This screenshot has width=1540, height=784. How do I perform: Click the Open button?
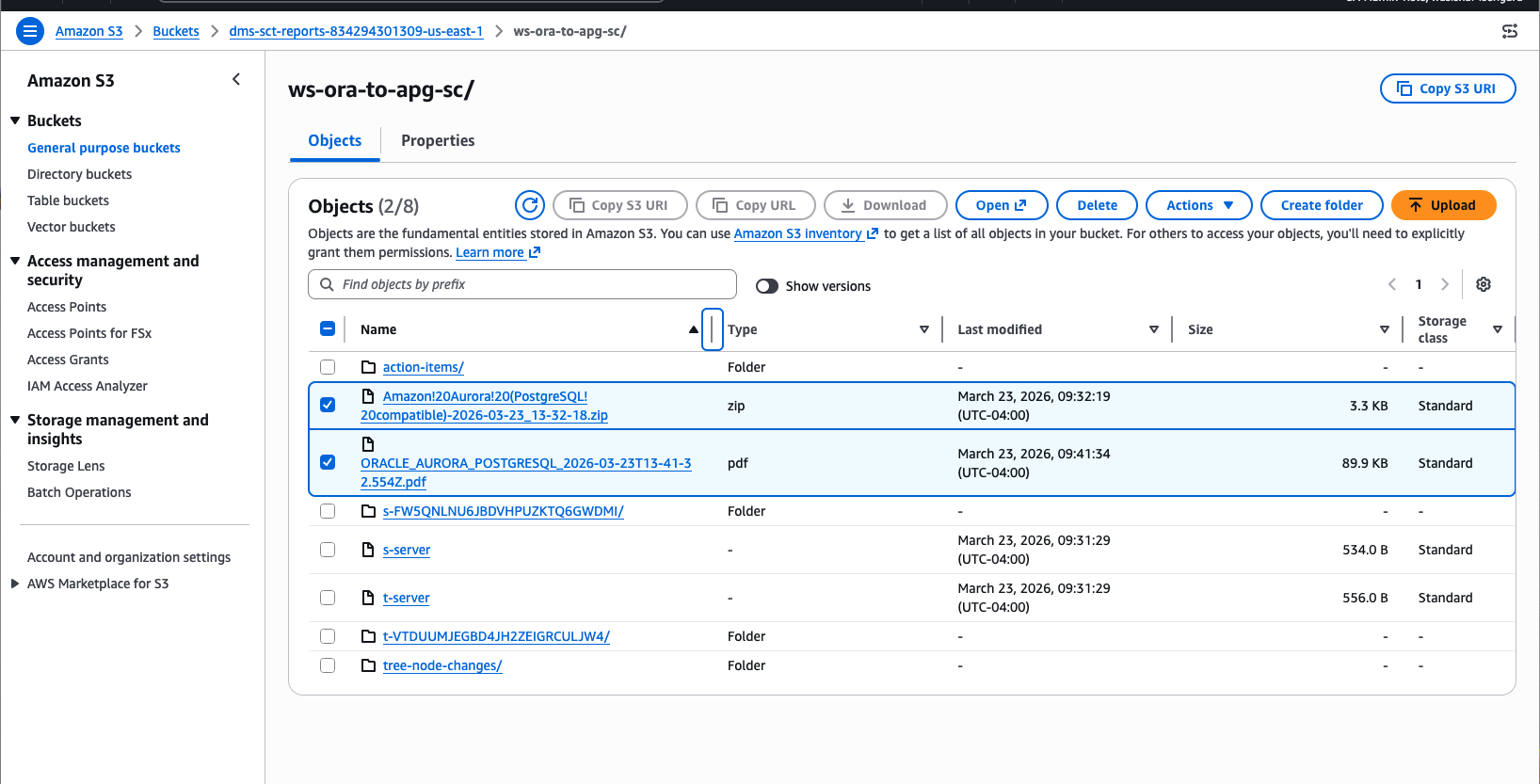tap(1001, 205)
